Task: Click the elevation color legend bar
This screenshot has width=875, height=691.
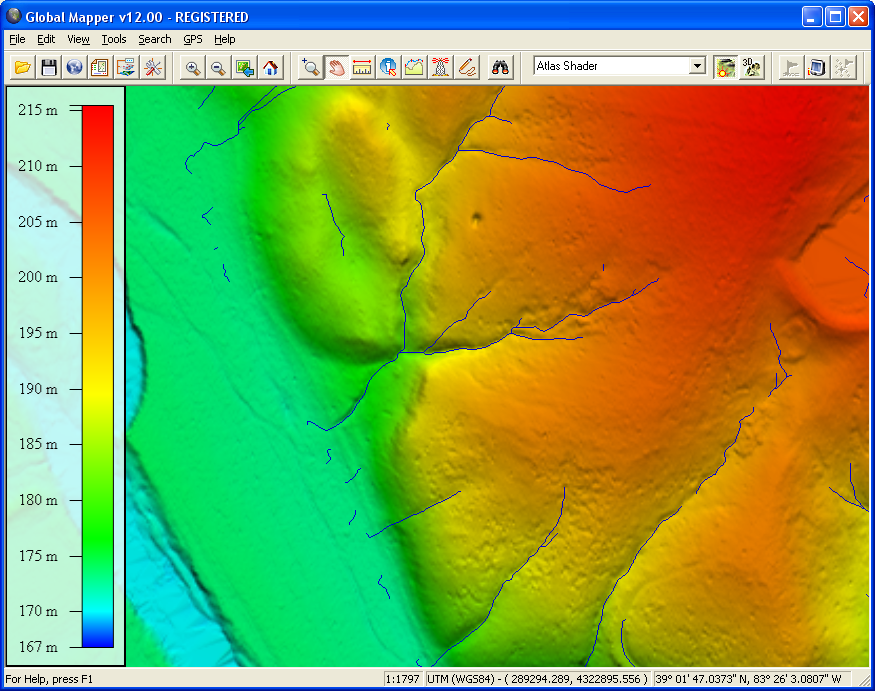Action: tap(97, 370)
